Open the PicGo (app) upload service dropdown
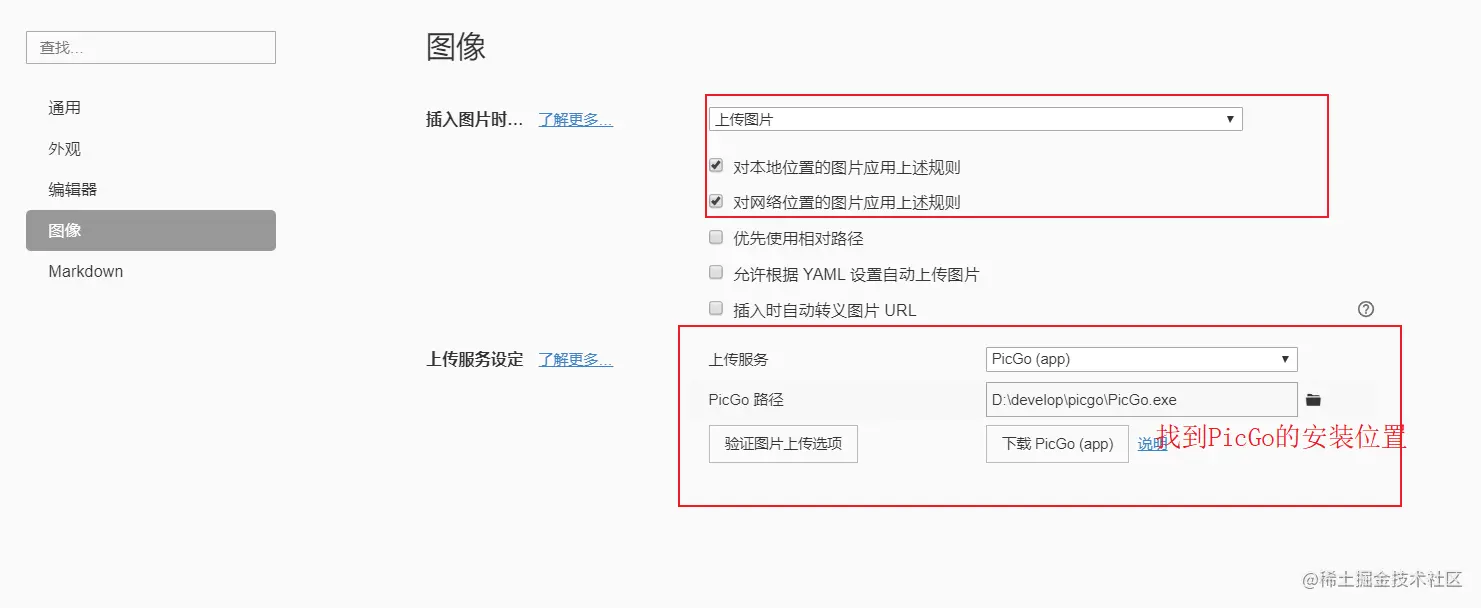This screenshot has height=608, width=1481. (x=1141, y=359)
